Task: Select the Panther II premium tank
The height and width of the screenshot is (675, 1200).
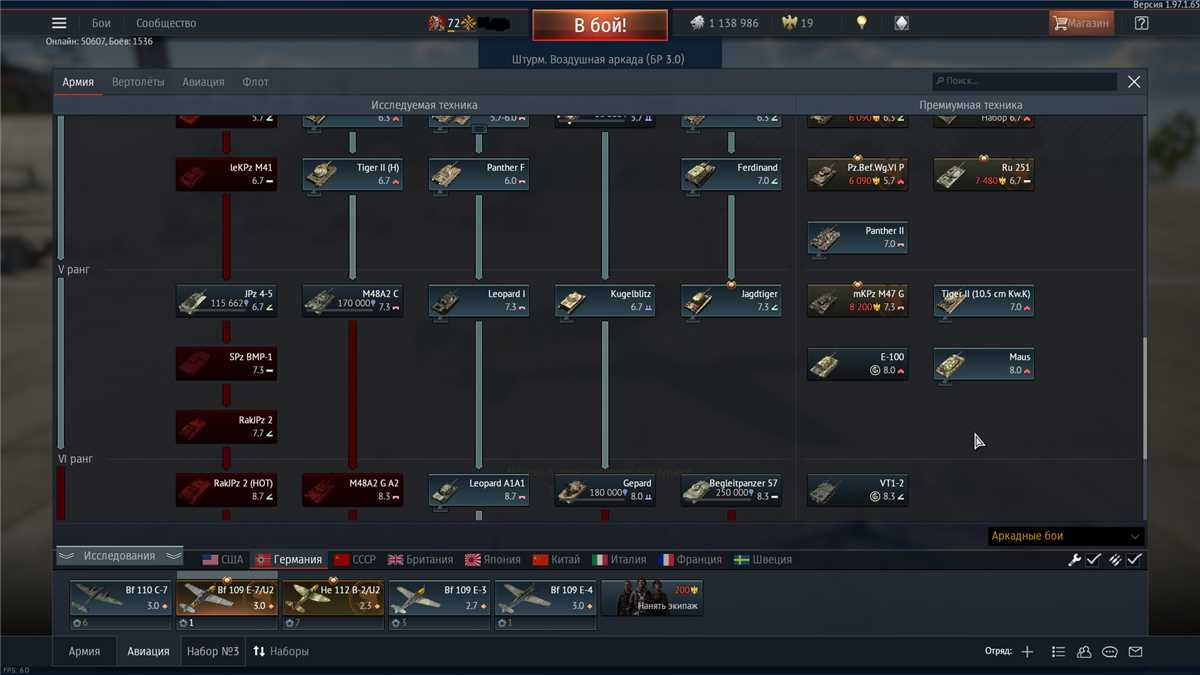Action: coord(858,238)
